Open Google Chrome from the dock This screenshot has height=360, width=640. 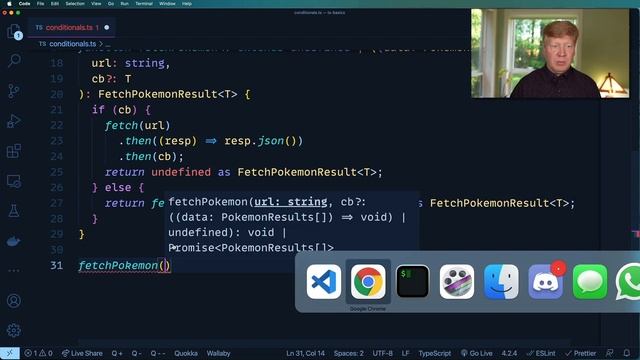click(x=368, y=282)
